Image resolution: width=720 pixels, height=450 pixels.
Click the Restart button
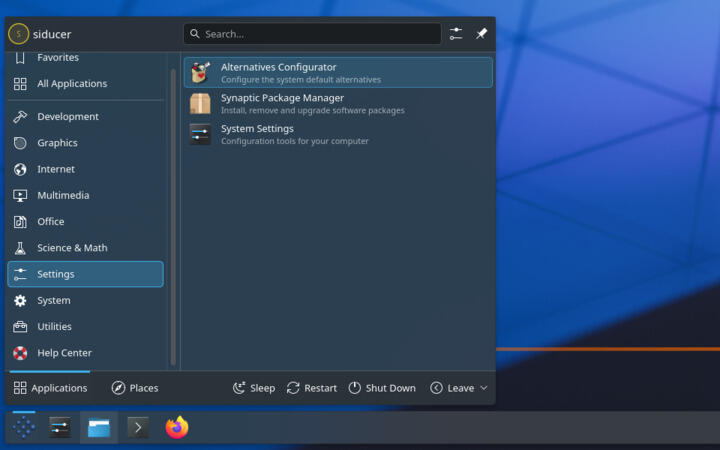point(311,388)
